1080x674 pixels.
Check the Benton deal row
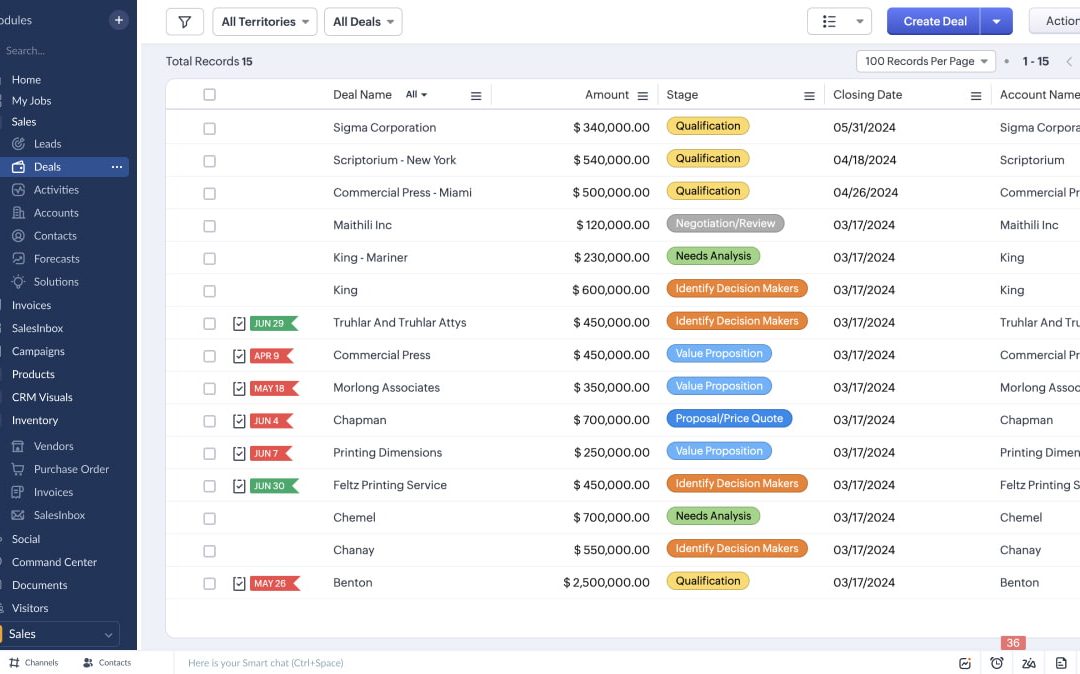(x=209, y=583)
